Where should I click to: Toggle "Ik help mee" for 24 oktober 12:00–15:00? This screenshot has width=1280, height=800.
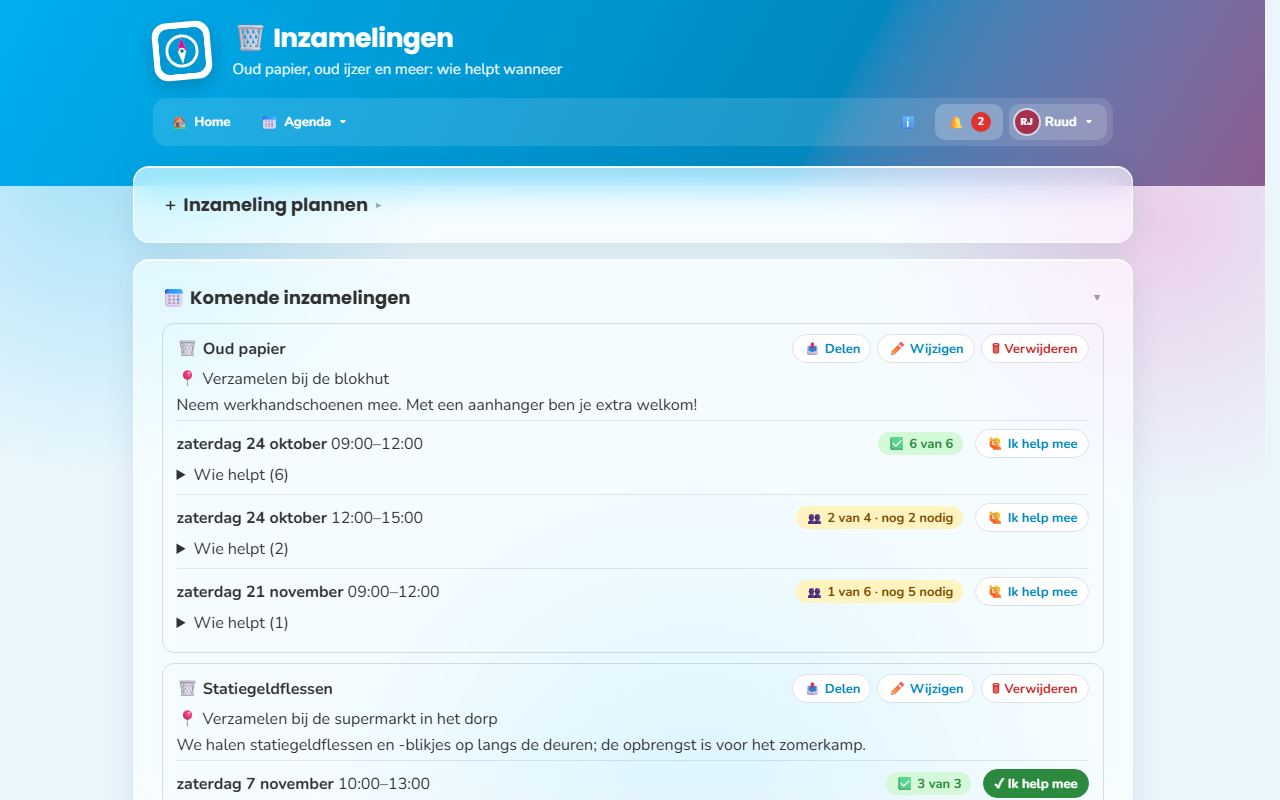click(1032, 518)
